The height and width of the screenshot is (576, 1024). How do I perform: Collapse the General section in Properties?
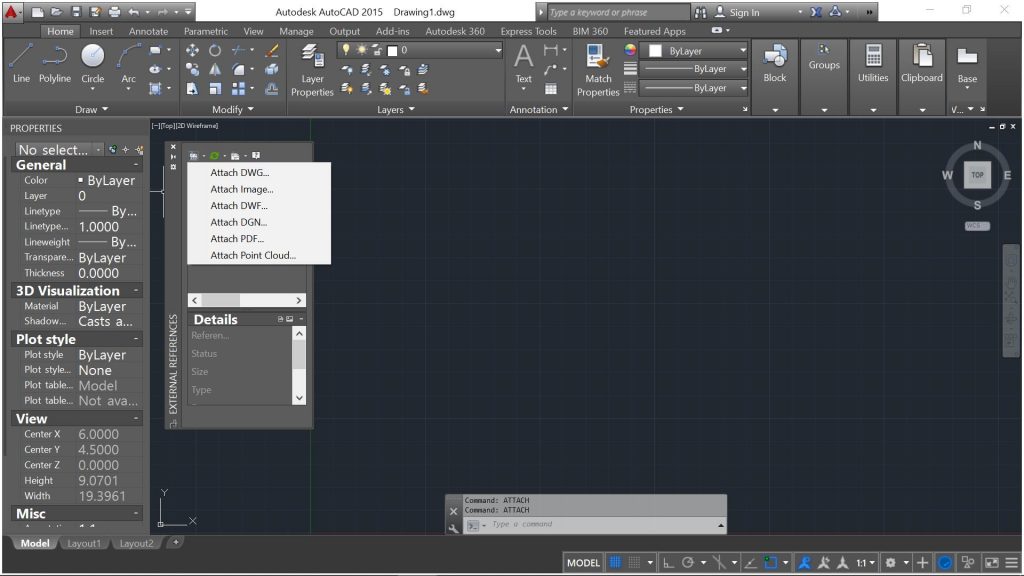pyautogui.click(x=136, y=165)
